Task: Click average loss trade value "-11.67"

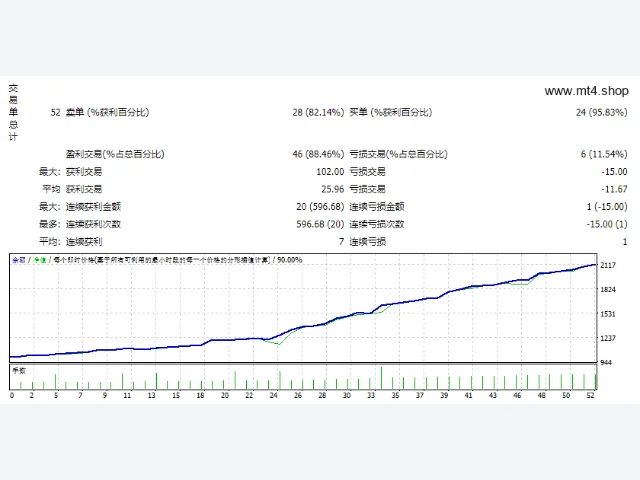Action: point(614,189)
